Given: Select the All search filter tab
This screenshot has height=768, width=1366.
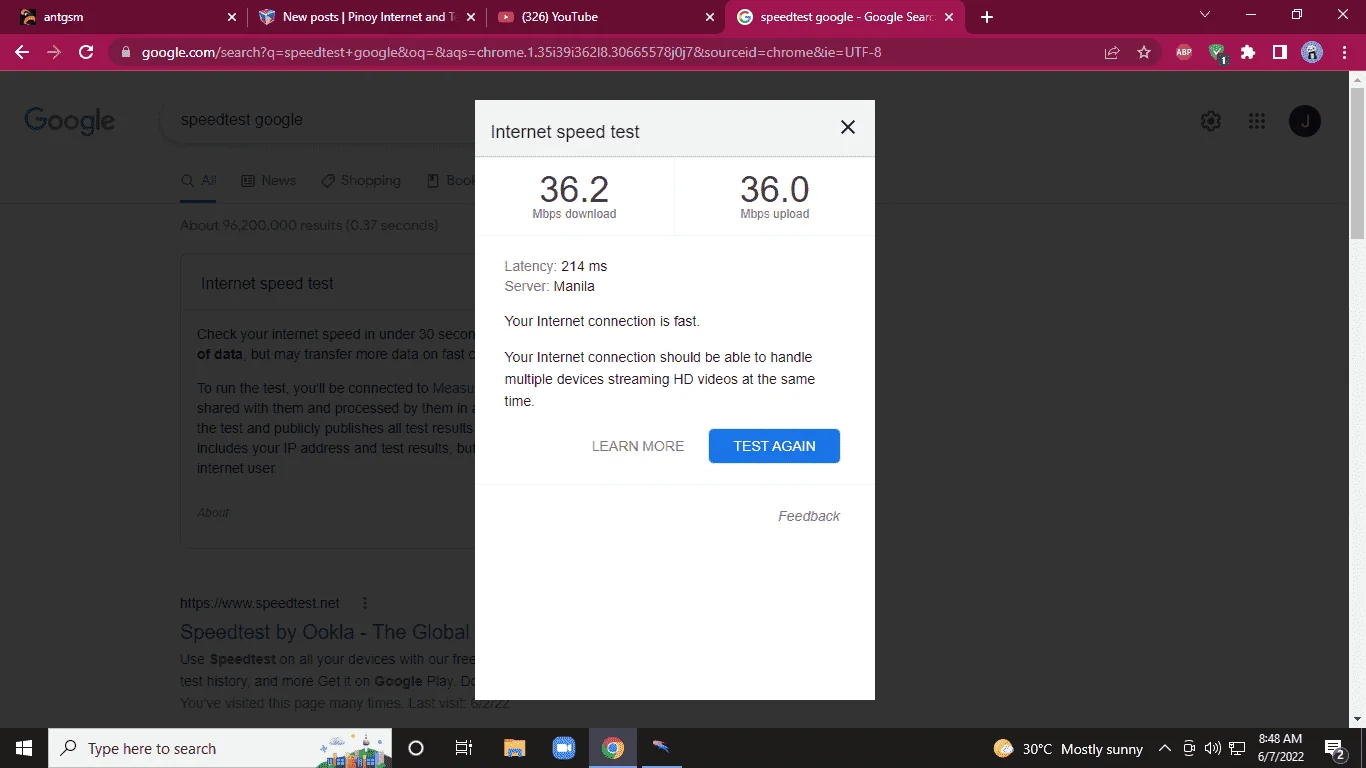Looking at the screenshot, I should click(x=198, y=180).
